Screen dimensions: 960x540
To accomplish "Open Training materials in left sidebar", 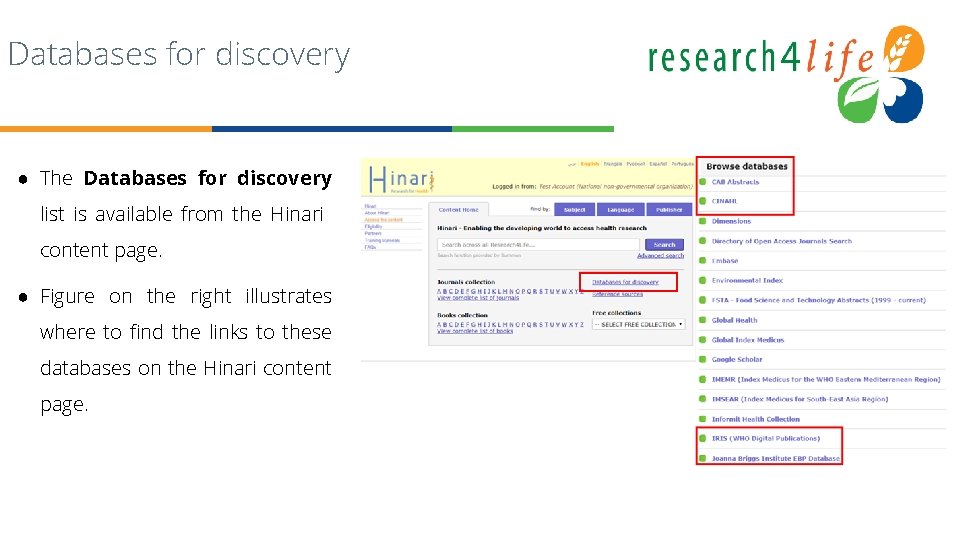I will 382,241.
